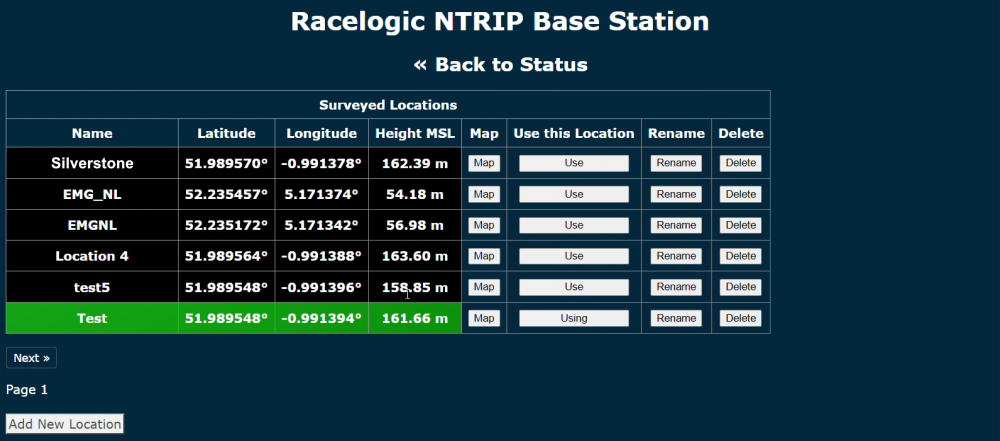
Task: Click height value 56.98 m
Action: [415, 225]
